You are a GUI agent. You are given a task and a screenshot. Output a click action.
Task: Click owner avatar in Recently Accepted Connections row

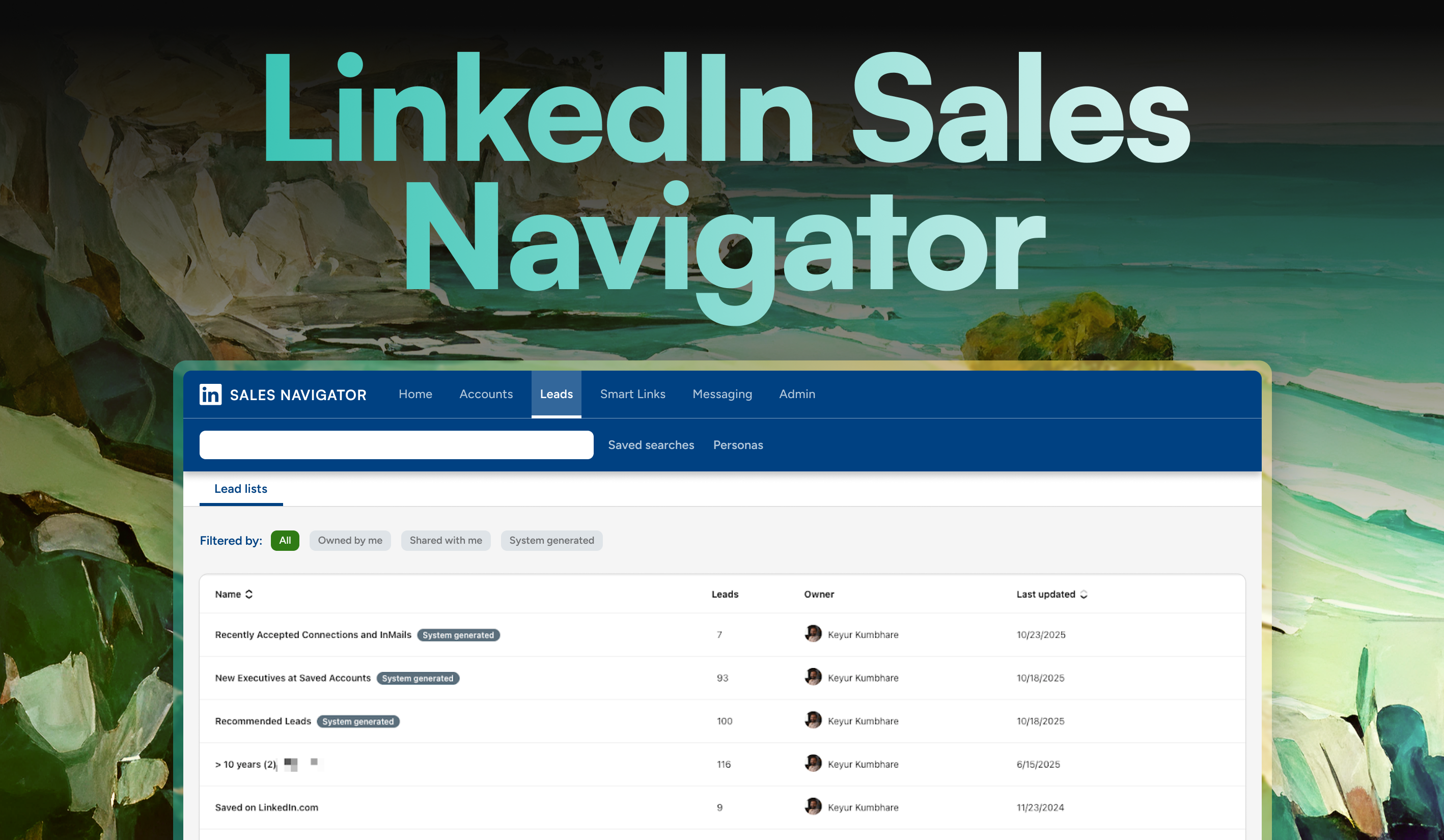pos(813,634)
